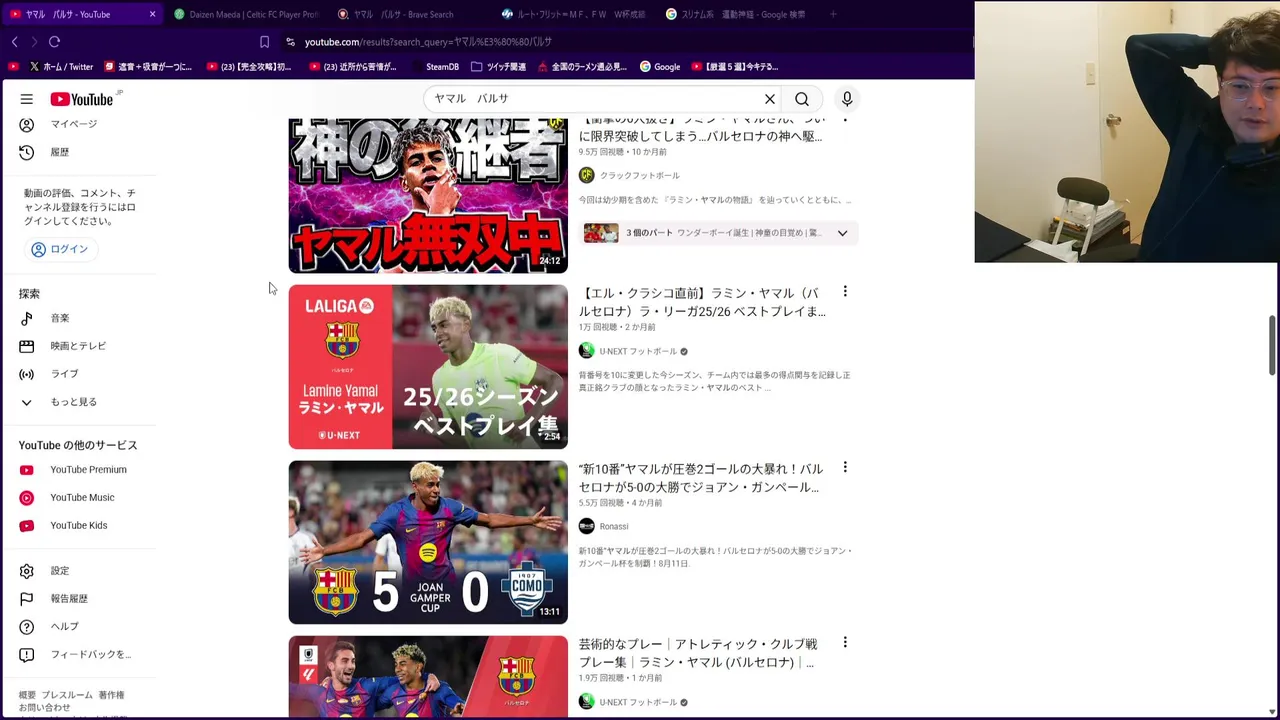Play the 25/26シーズン ベストプレイ集 thumbnail
This screenshot has width=1280, height=720.
click(x=428, y=367)
